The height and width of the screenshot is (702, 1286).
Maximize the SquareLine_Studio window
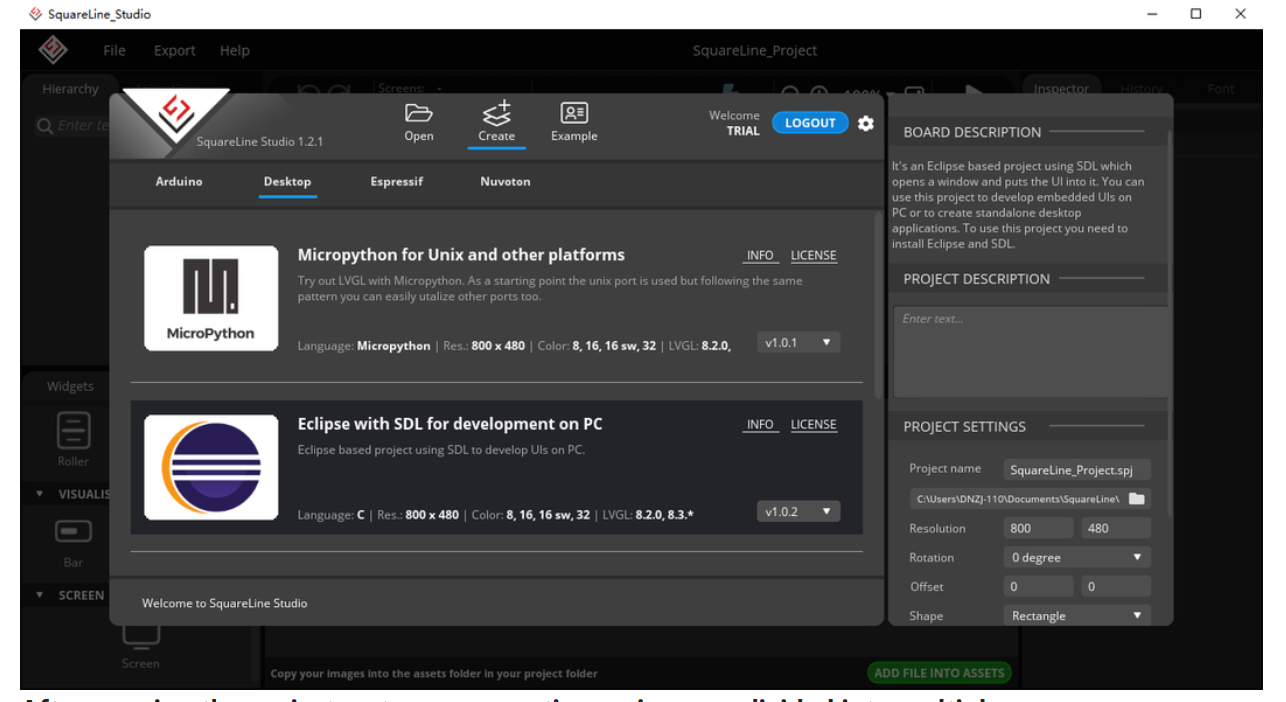[1196, 14]
